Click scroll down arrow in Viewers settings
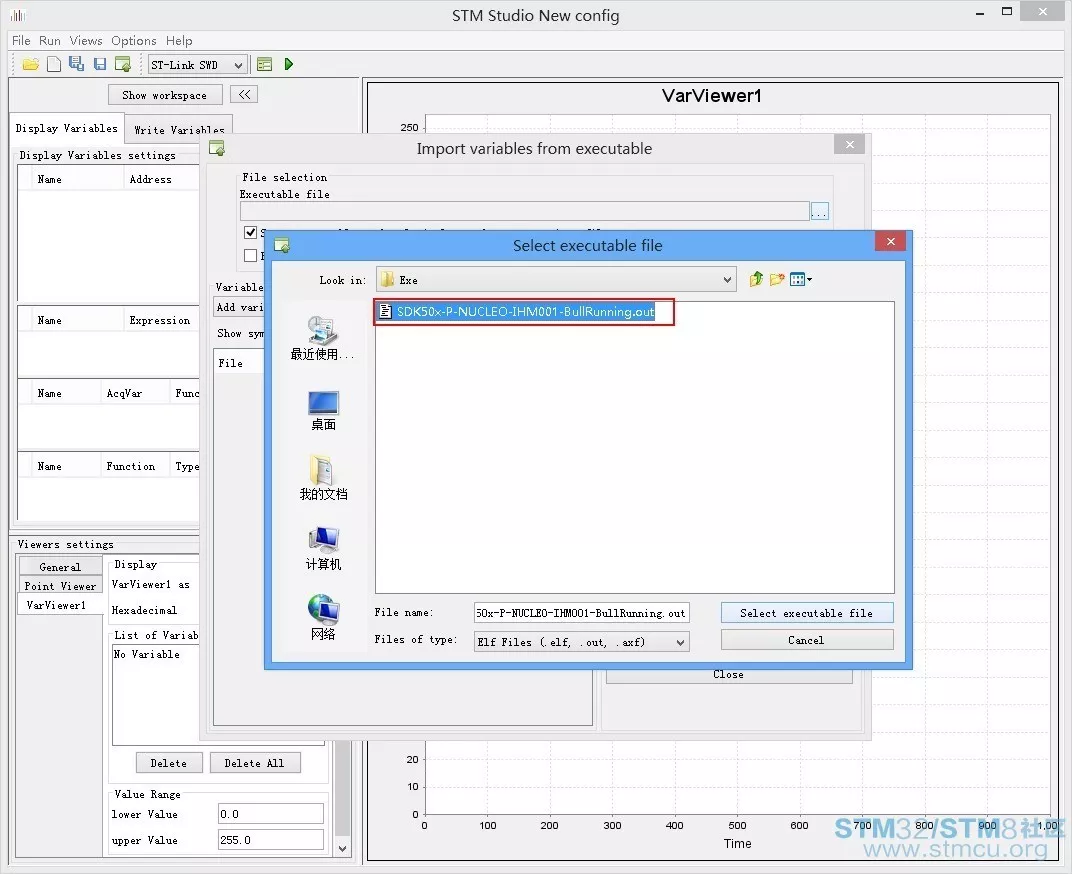1072x874 pixels. point(343,849)
